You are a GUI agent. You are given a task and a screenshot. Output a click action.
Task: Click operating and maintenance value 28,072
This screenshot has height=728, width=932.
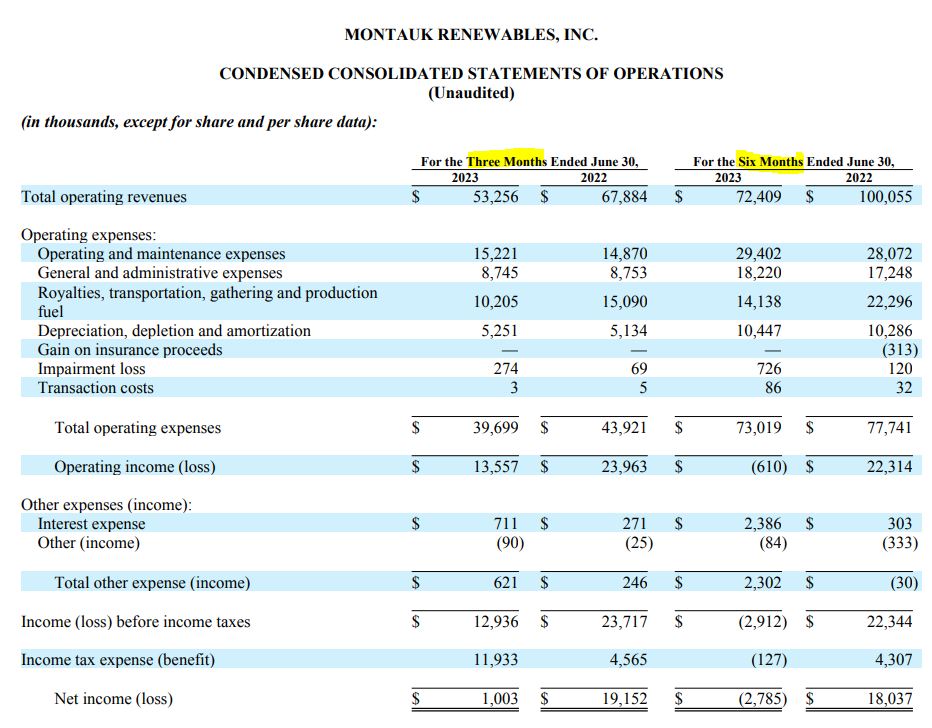click(889, 254)
